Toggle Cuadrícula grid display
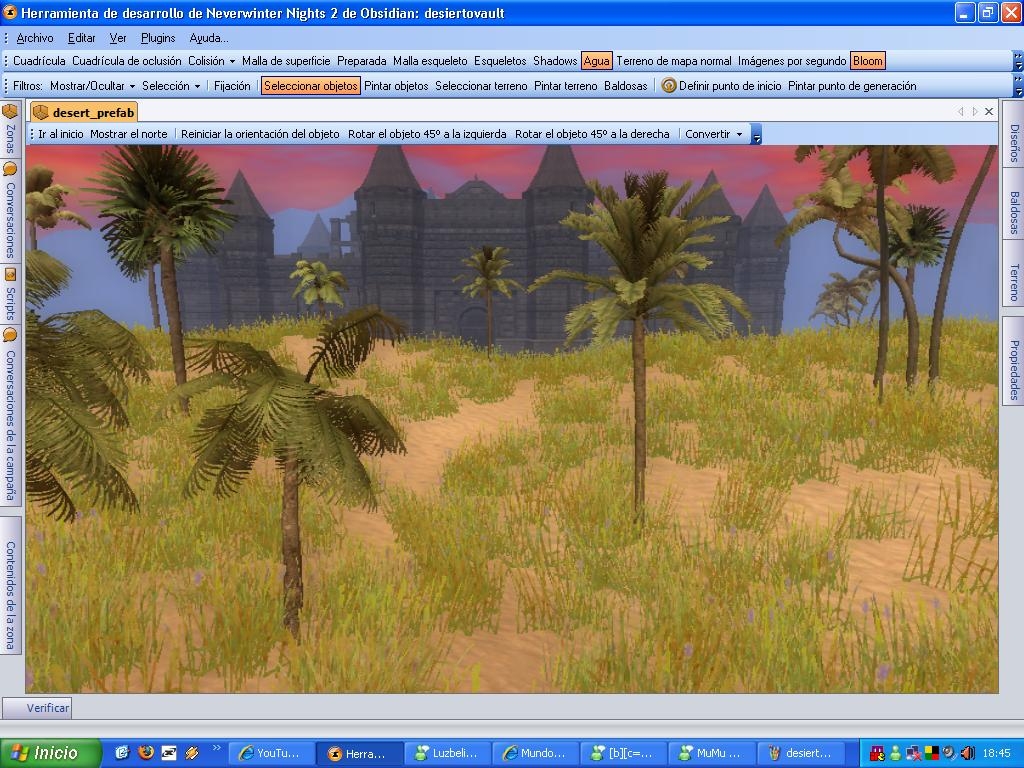Screen dimensions: 1024x768 (x=39, y=61)
